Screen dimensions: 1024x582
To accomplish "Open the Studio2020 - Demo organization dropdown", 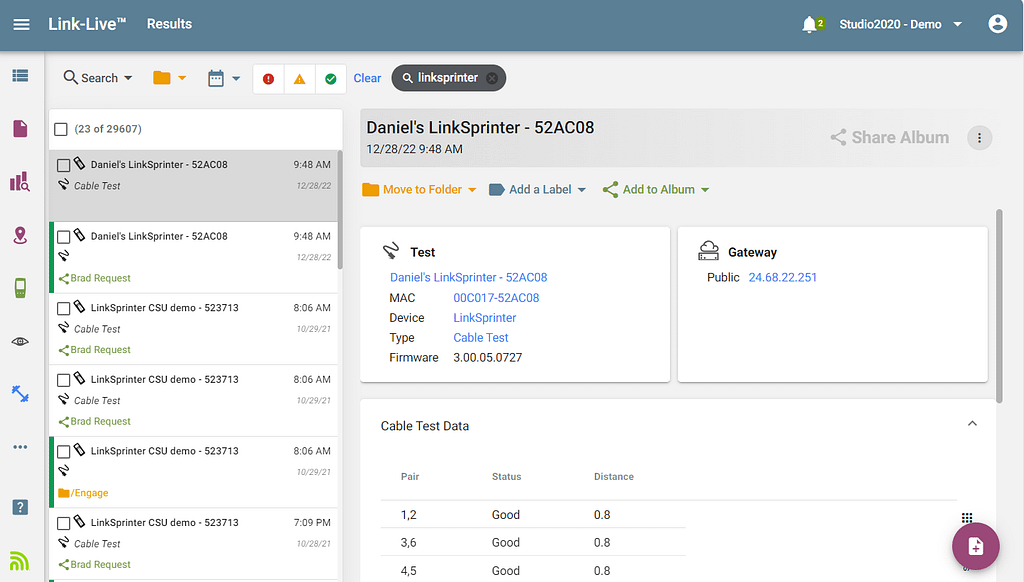I will tap(900, 24).
